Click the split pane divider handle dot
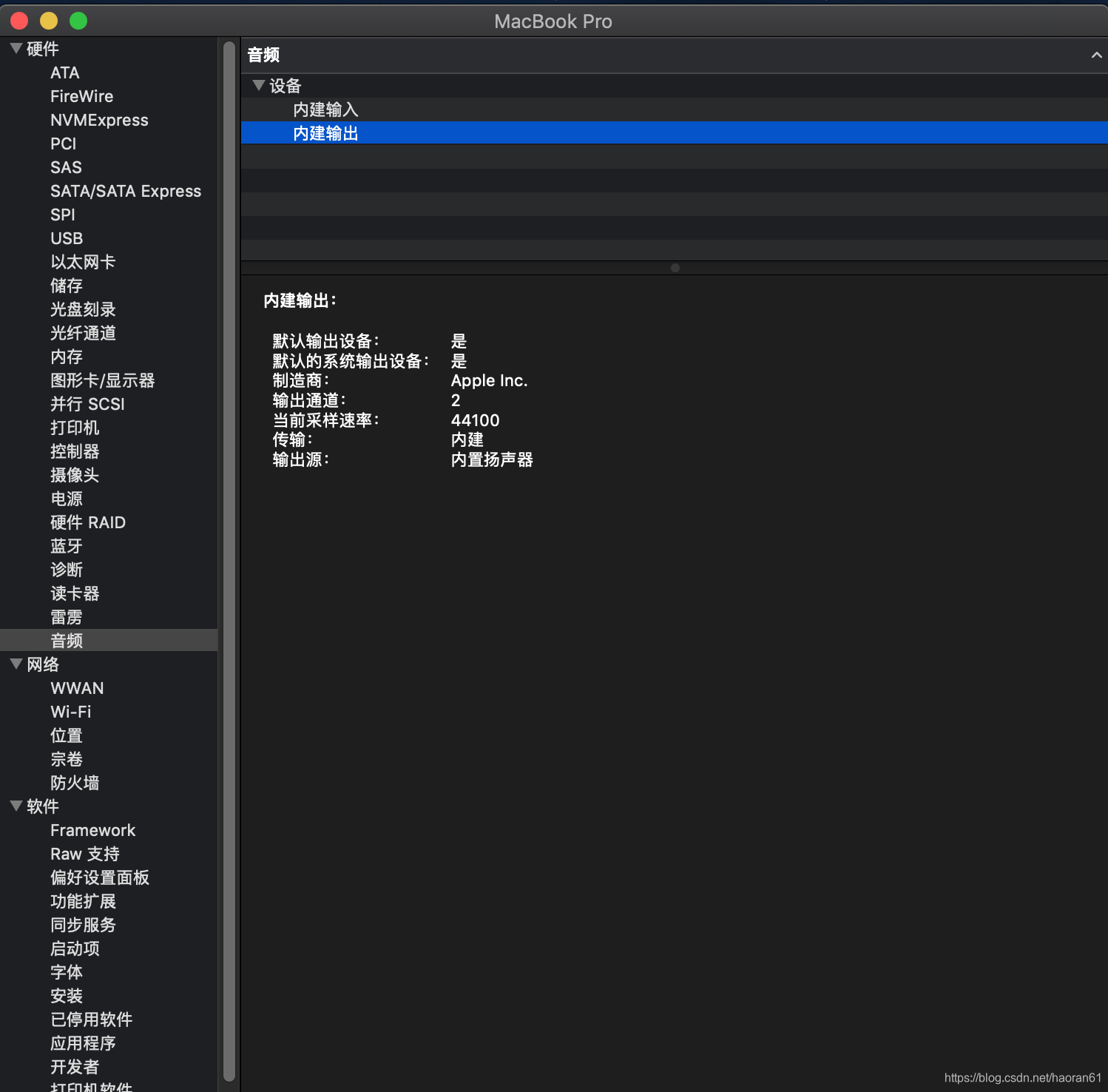 (x=675, y=268)
